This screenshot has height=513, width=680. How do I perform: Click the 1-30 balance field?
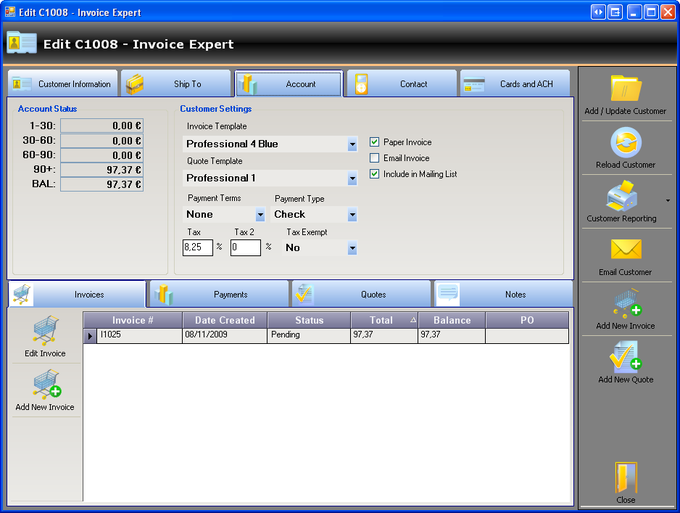[102, 126]
